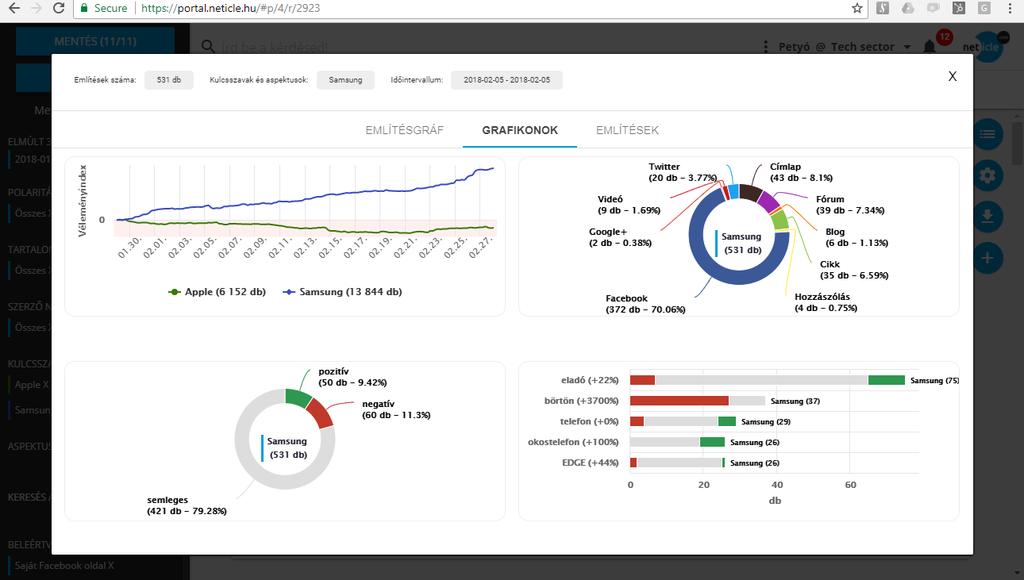This screenshot has width=1024, height=580.
Task: Toggle the Apple series in the legend
Action: click(x=217, y=292)
